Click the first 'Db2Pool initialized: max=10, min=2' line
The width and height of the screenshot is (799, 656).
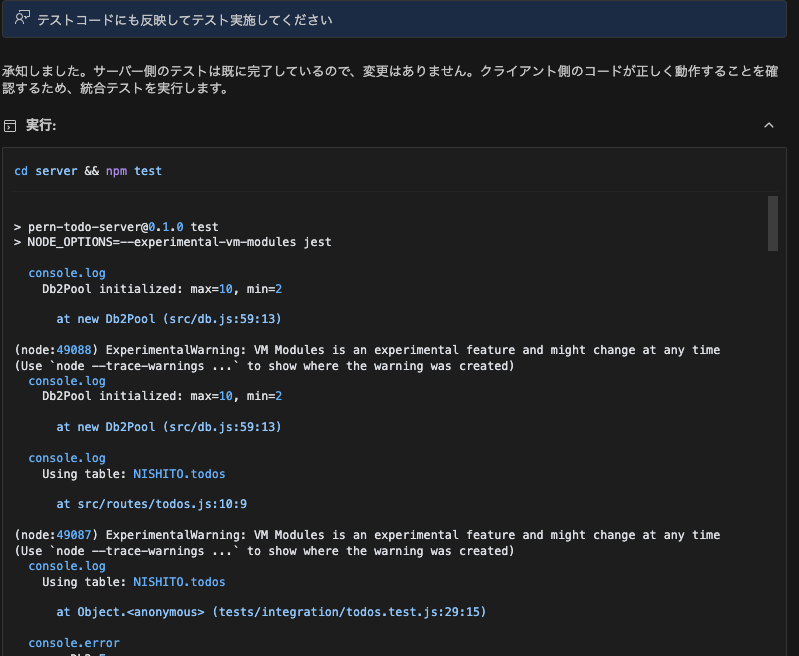coord(162,289)
